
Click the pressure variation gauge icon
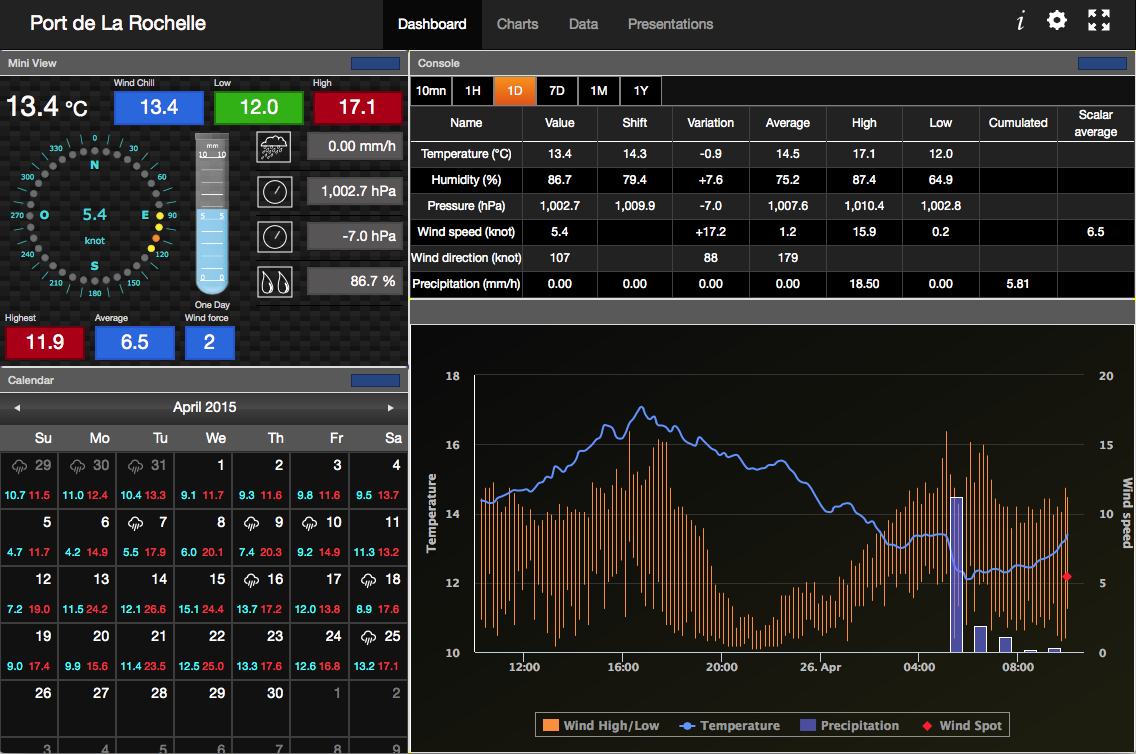(274, 237)
